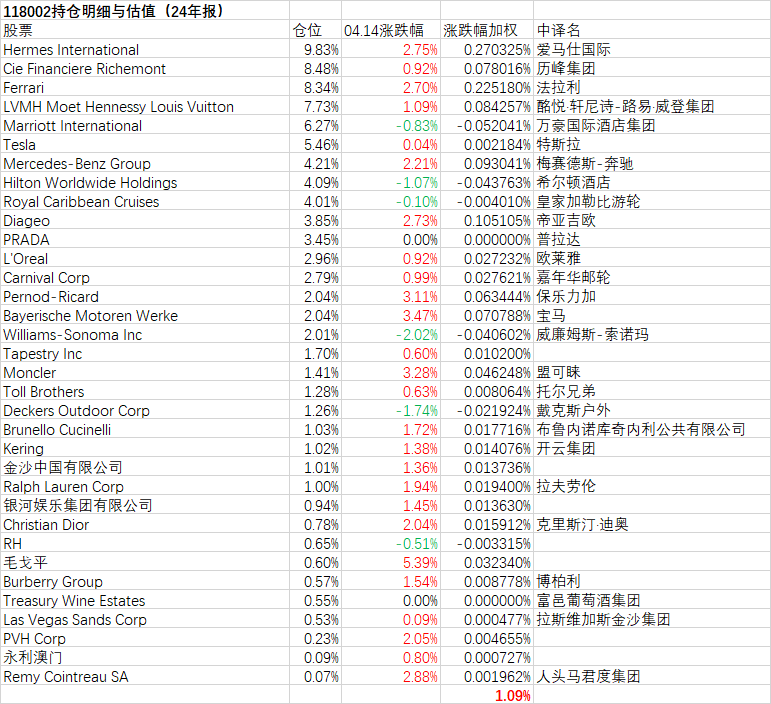Select the 金沙中国有限公司 cell

tap(145, 468)
